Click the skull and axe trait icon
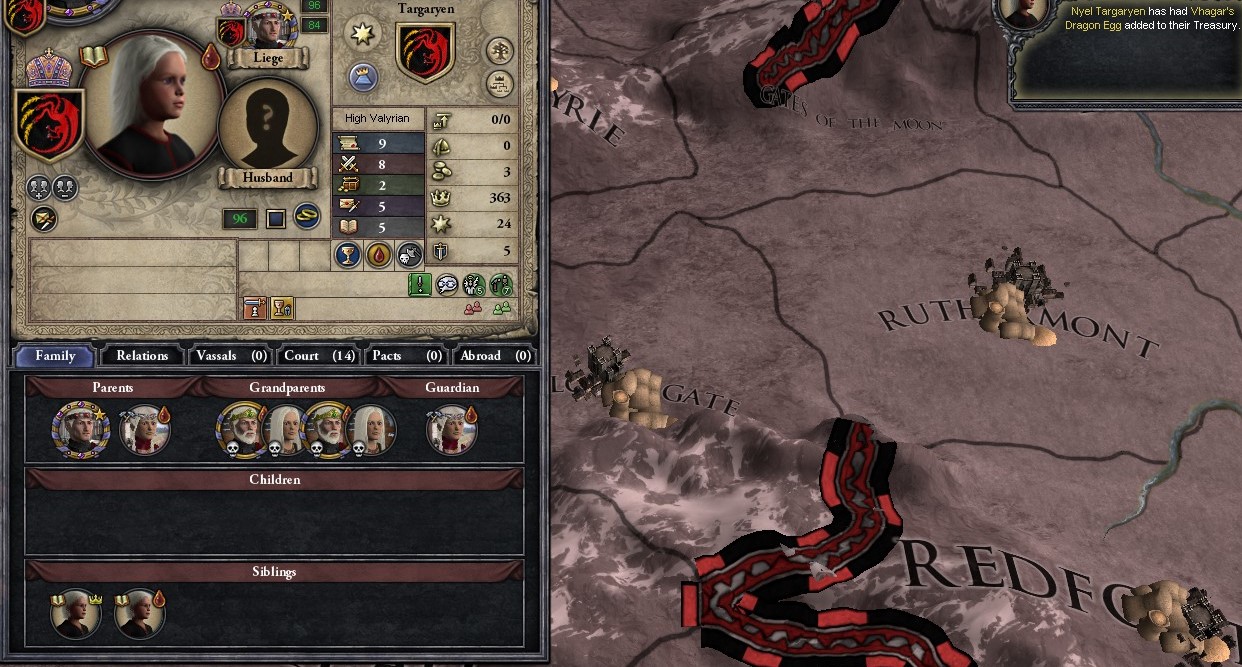This screenshot has height=667, width=1242. pos(408,254)
